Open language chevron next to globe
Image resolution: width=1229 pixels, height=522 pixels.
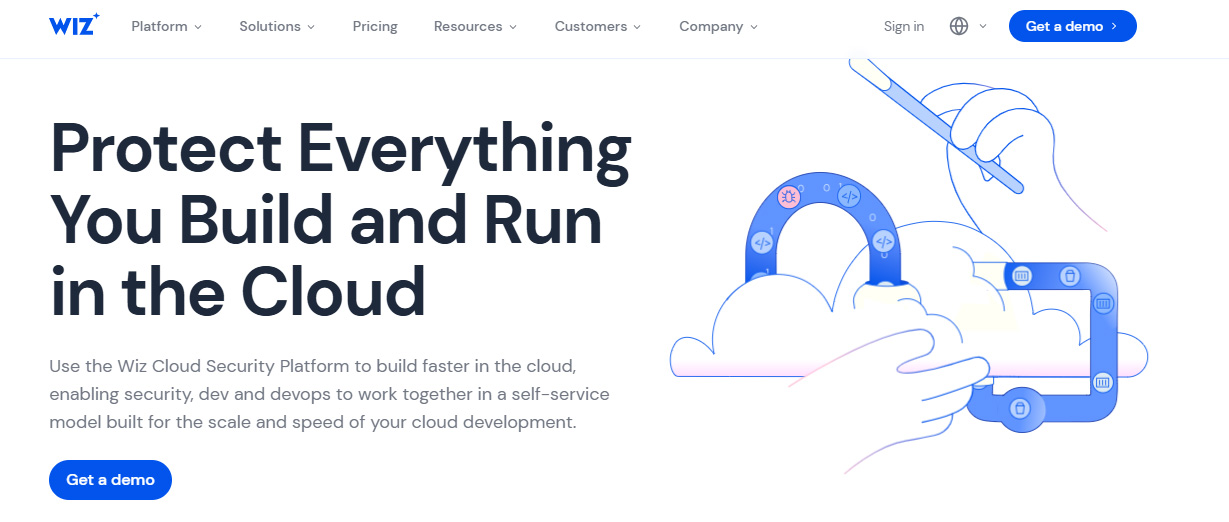[x=983, y=26]
